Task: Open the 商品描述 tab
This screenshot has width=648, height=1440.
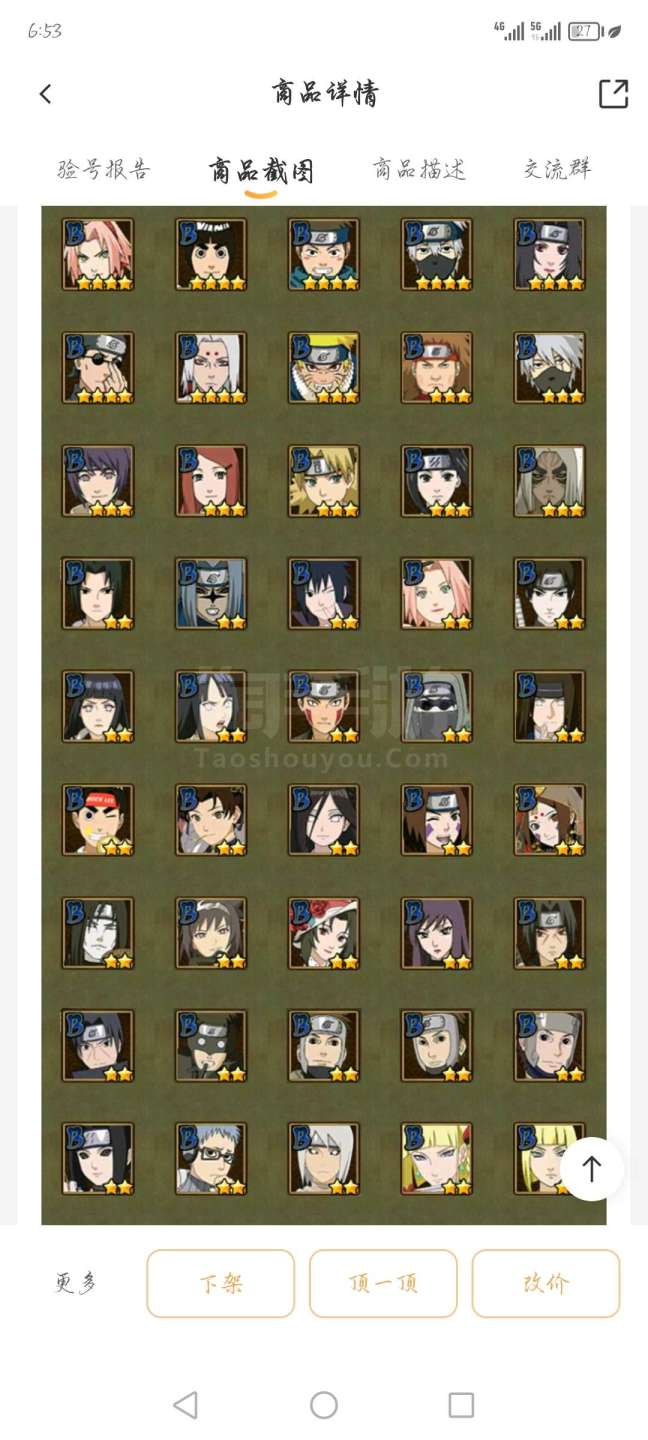Action: coord(420,169)
